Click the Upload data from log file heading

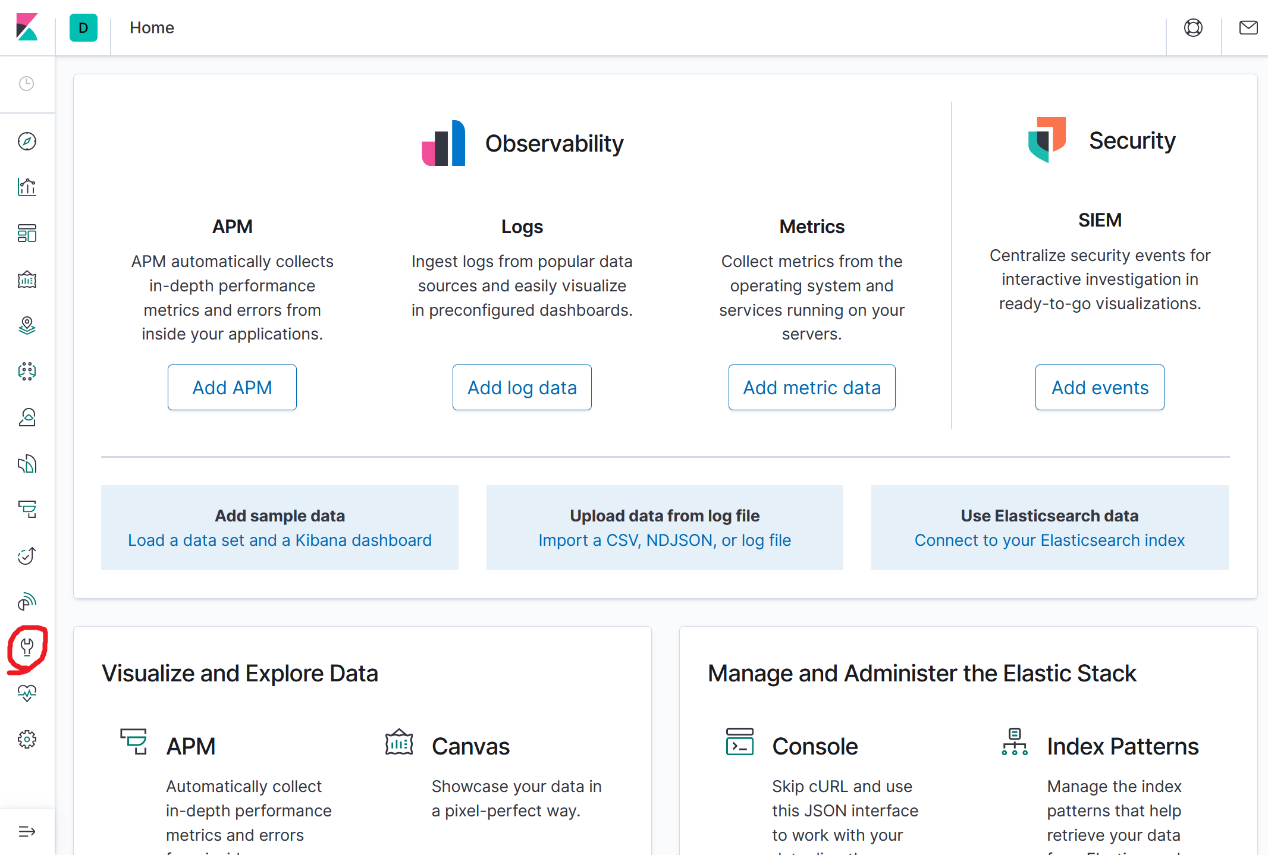(665, 516)
